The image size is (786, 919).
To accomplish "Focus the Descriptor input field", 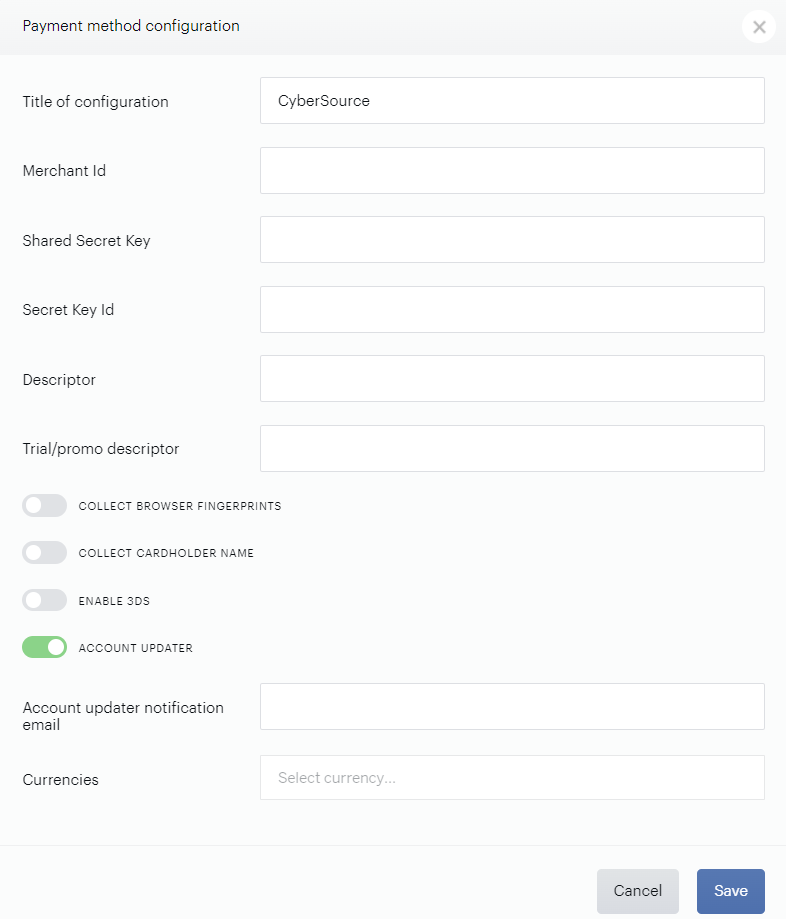I will [x=512, y=379].
